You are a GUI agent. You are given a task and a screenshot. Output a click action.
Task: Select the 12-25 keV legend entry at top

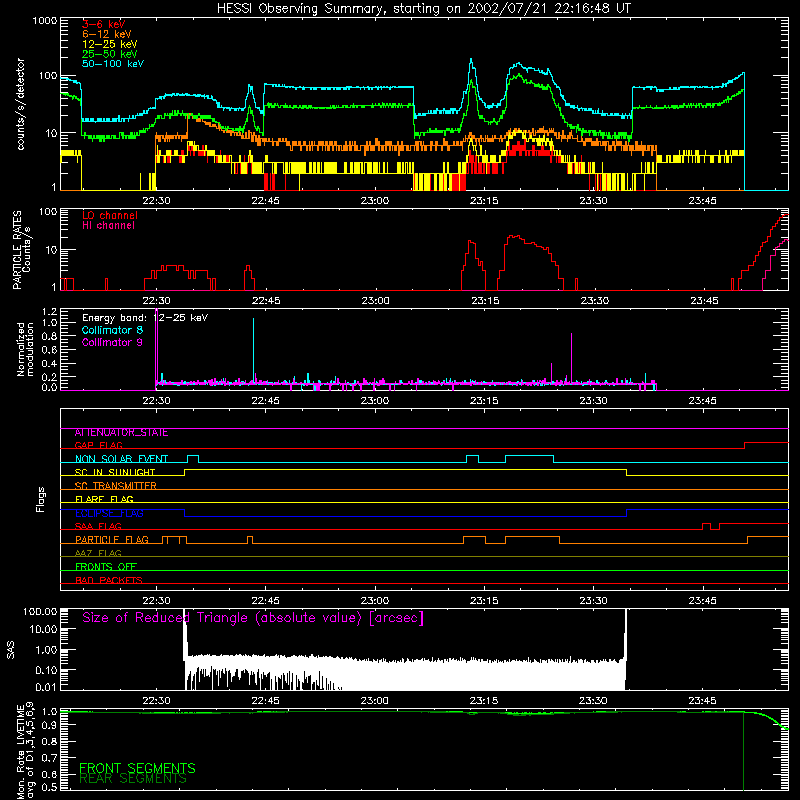tap(110, 44)
